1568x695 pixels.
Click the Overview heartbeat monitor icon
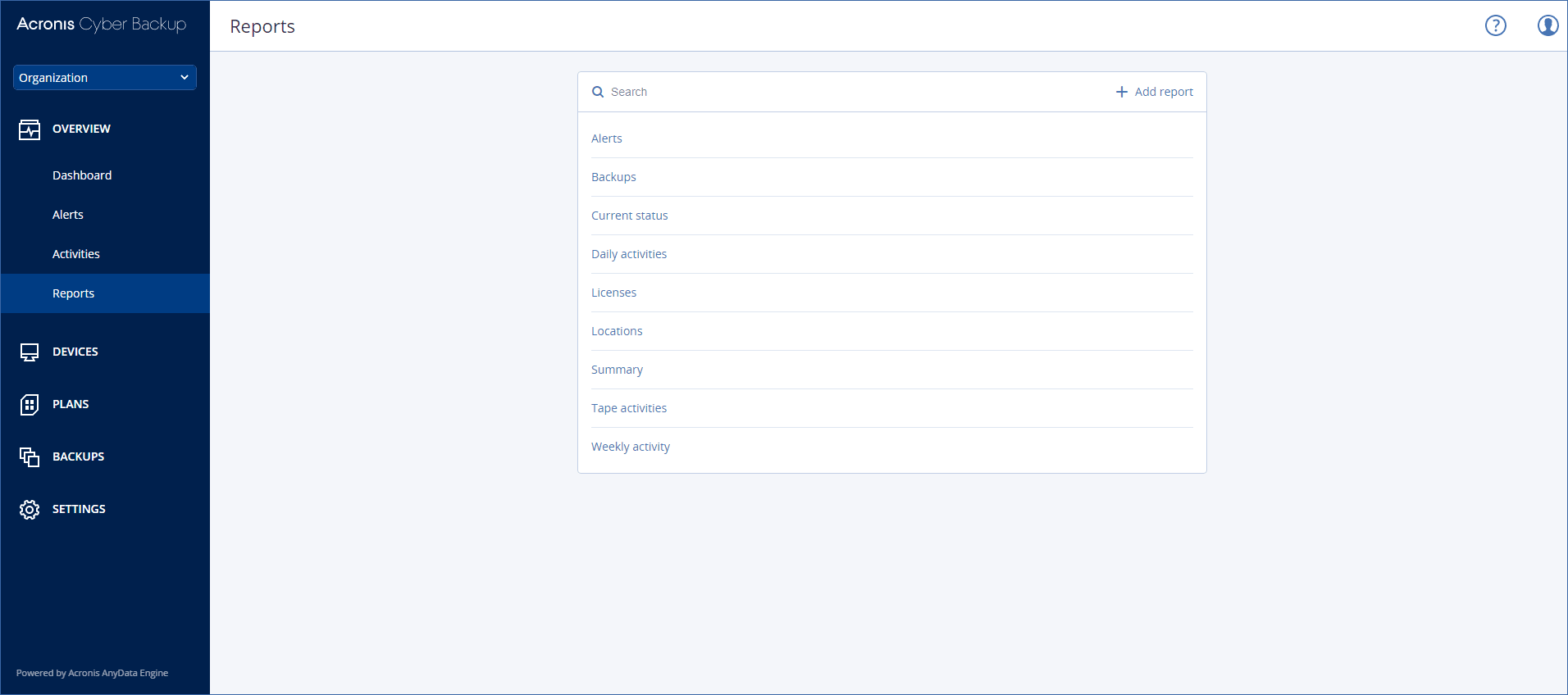pyautogui.click(x=30, y=129)
